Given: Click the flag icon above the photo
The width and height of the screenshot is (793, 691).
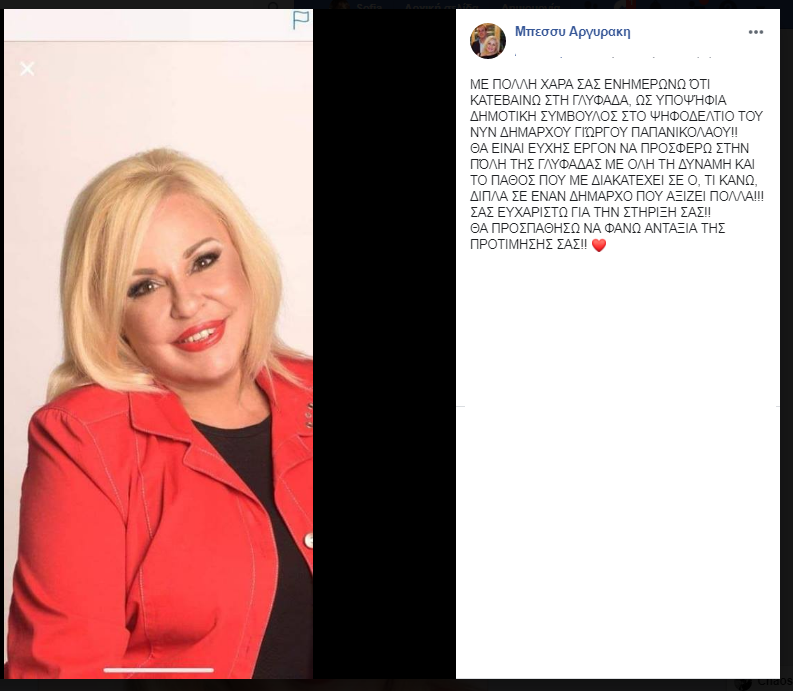Looking at the screenshot, I should click(301, 20).
